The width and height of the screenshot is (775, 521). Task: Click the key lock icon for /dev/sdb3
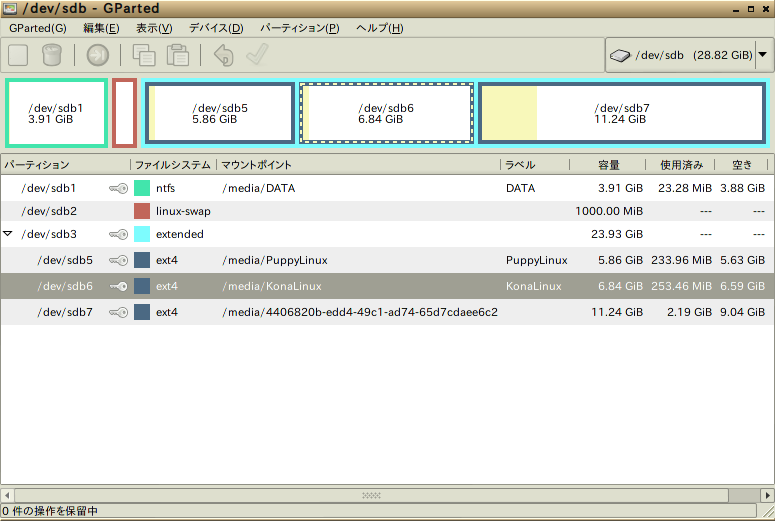(x=119, y=234)
